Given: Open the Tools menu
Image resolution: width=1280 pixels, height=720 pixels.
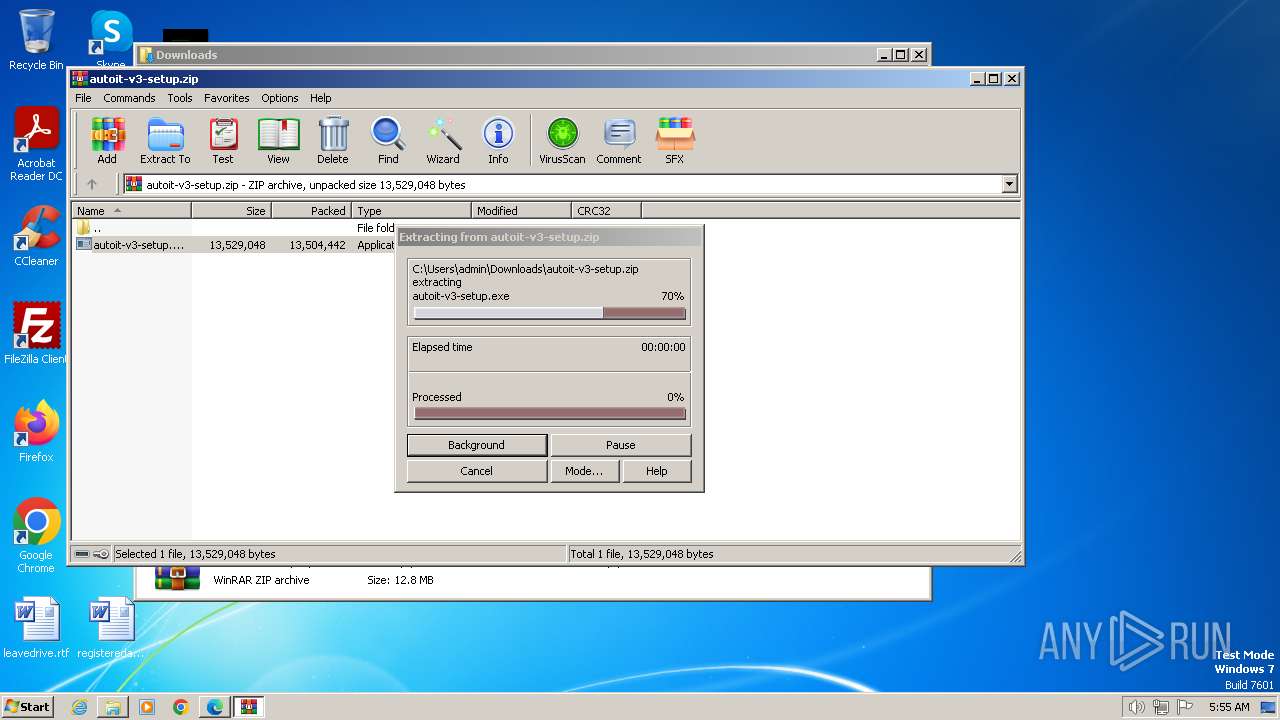Looking at the screenshot, I should click(180, 98).
